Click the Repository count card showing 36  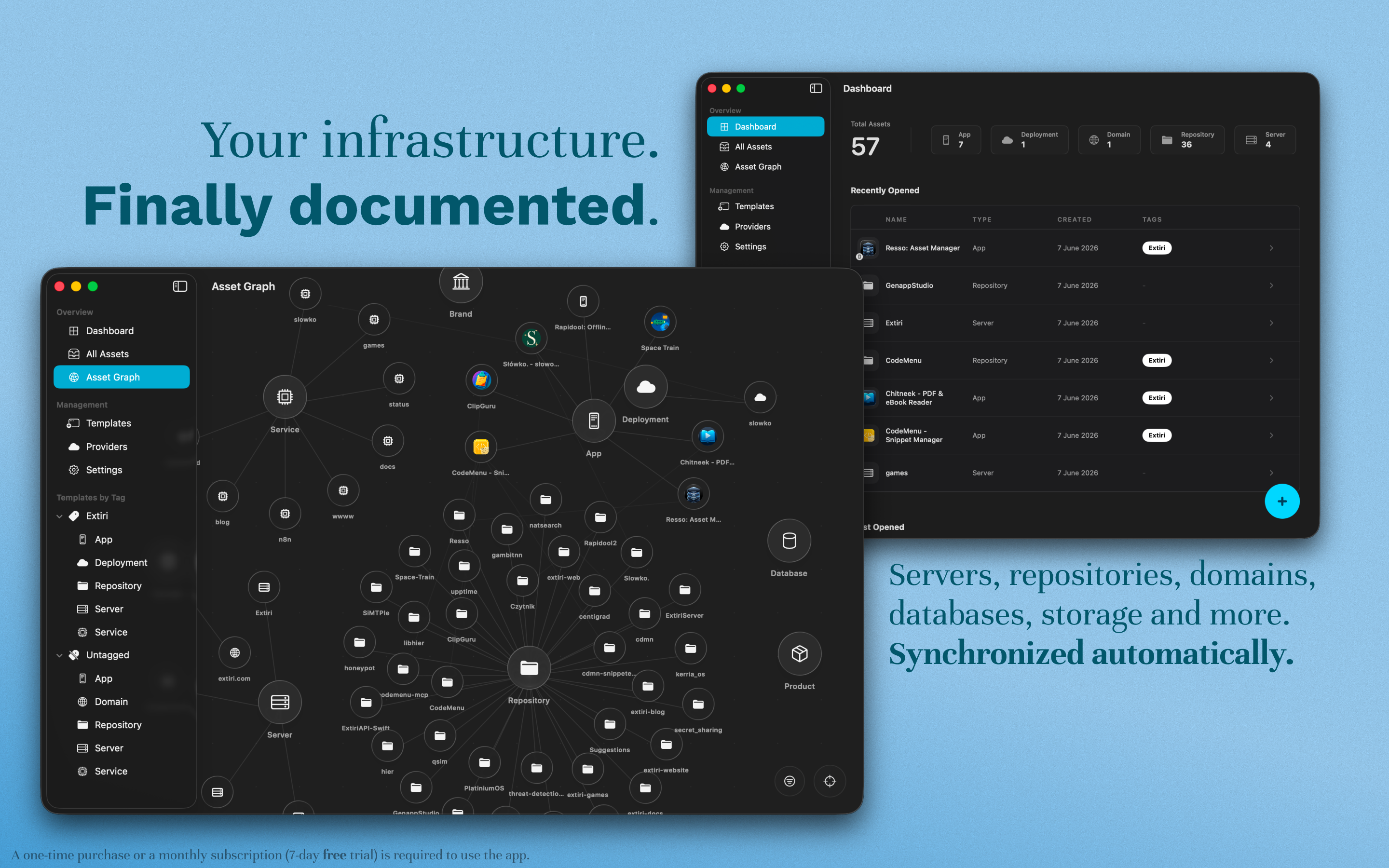1187,139
